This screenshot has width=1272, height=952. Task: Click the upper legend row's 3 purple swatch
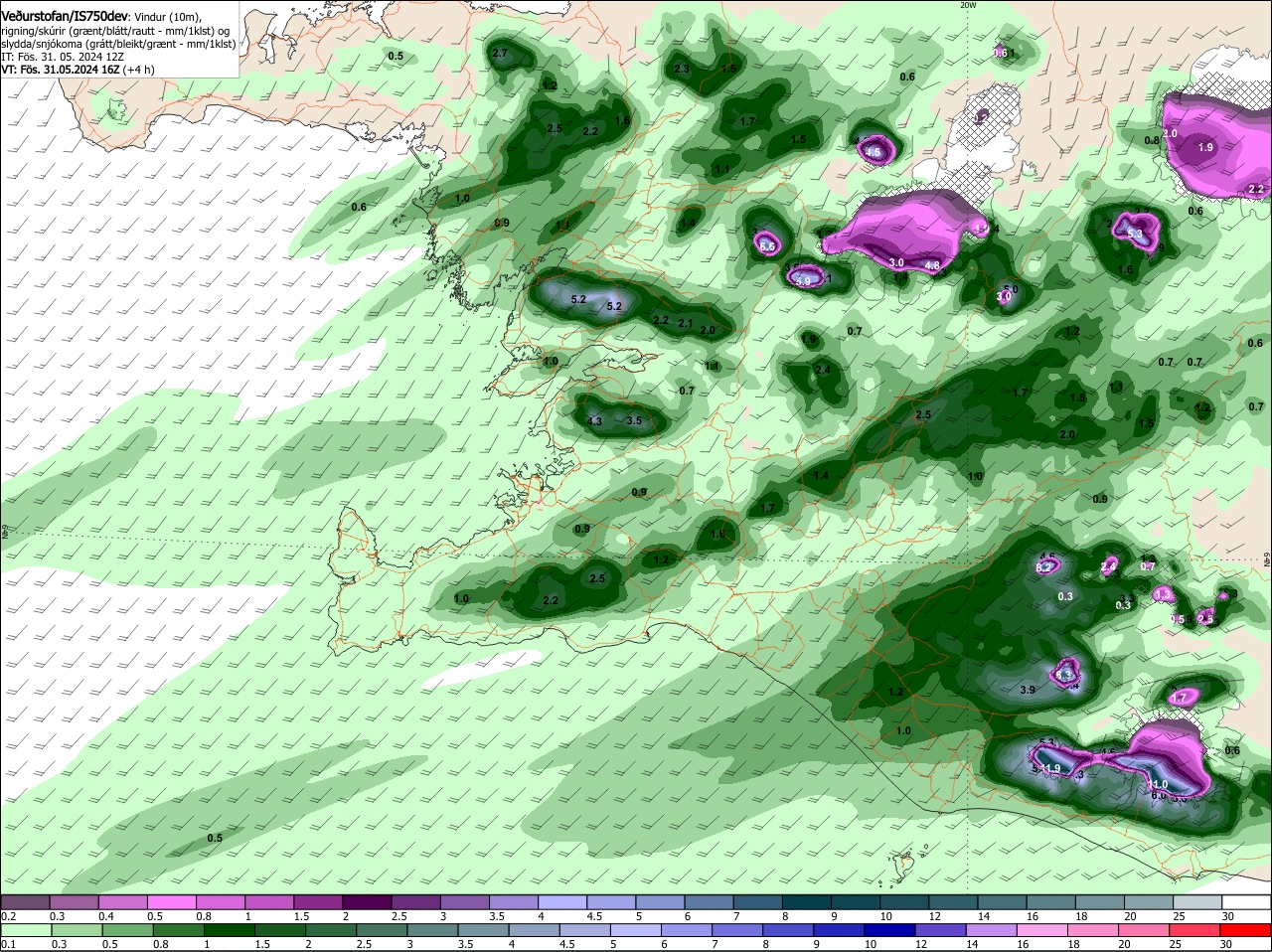(x=466, y=902)
